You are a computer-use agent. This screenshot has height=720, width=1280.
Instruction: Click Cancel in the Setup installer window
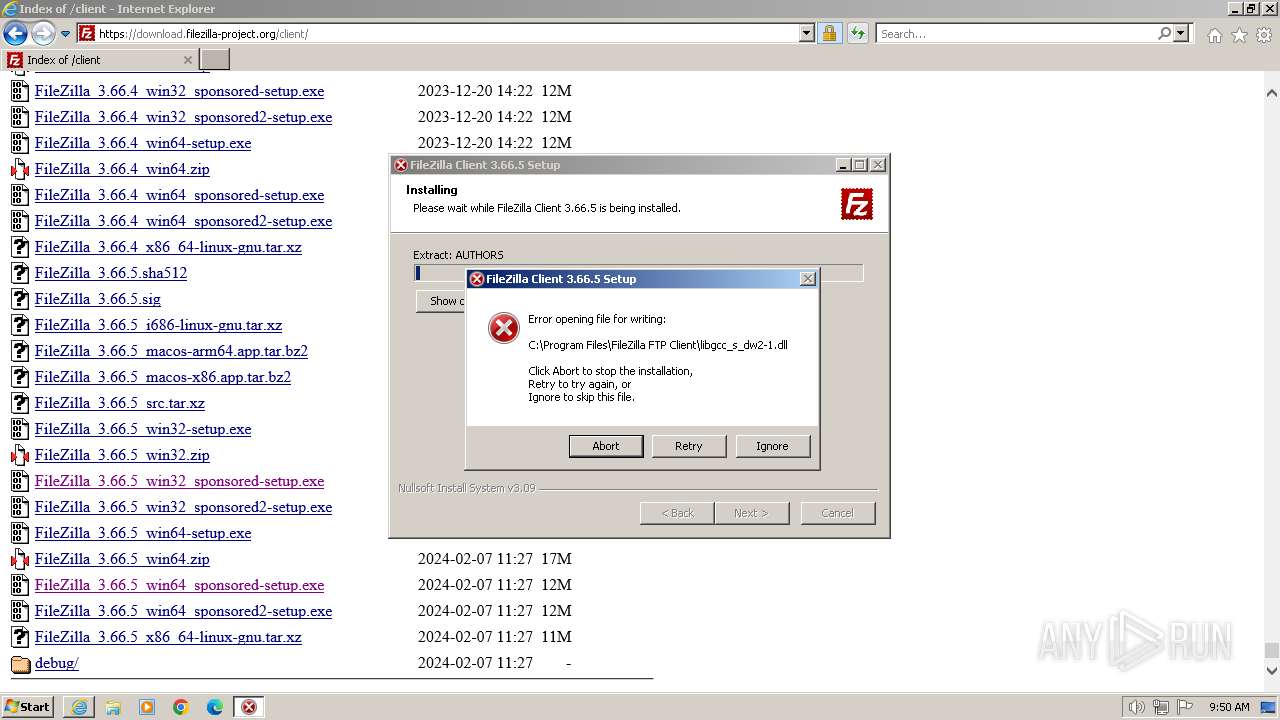point(837,513)
